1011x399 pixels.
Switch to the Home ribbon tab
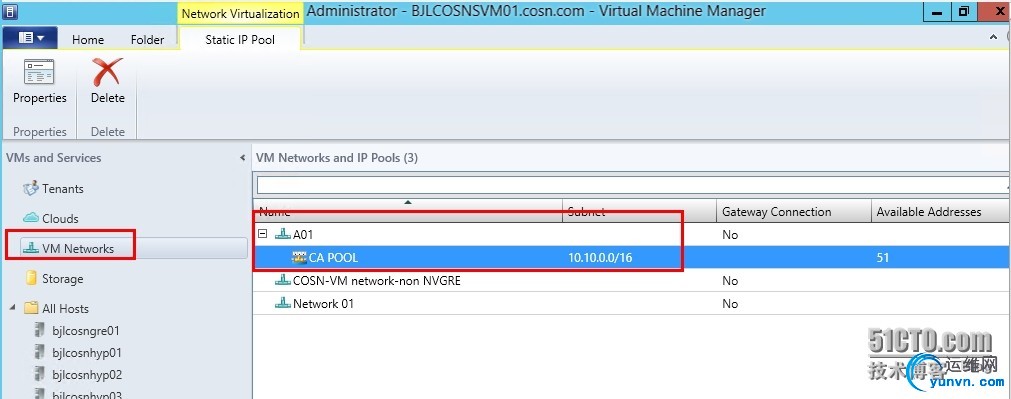coord(88,39)
